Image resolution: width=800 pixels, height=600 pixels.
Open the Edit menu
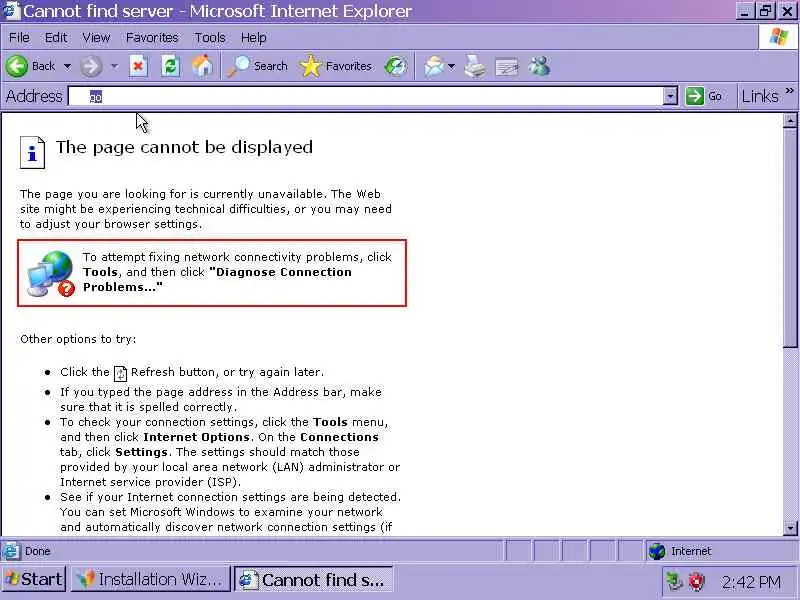[56, 38]
